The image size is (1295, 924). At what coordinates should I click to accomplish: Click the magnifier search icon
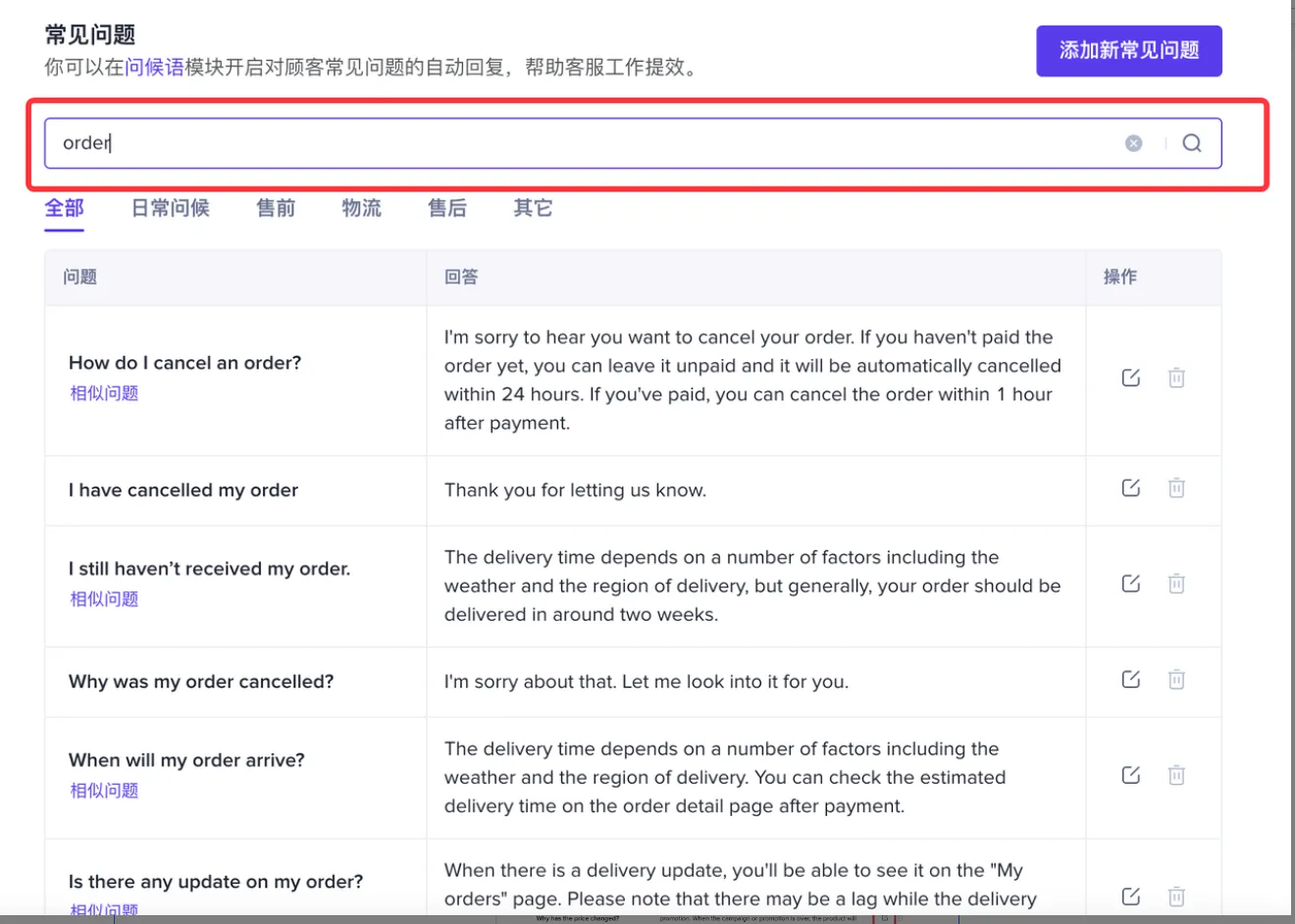(1192, 143)
